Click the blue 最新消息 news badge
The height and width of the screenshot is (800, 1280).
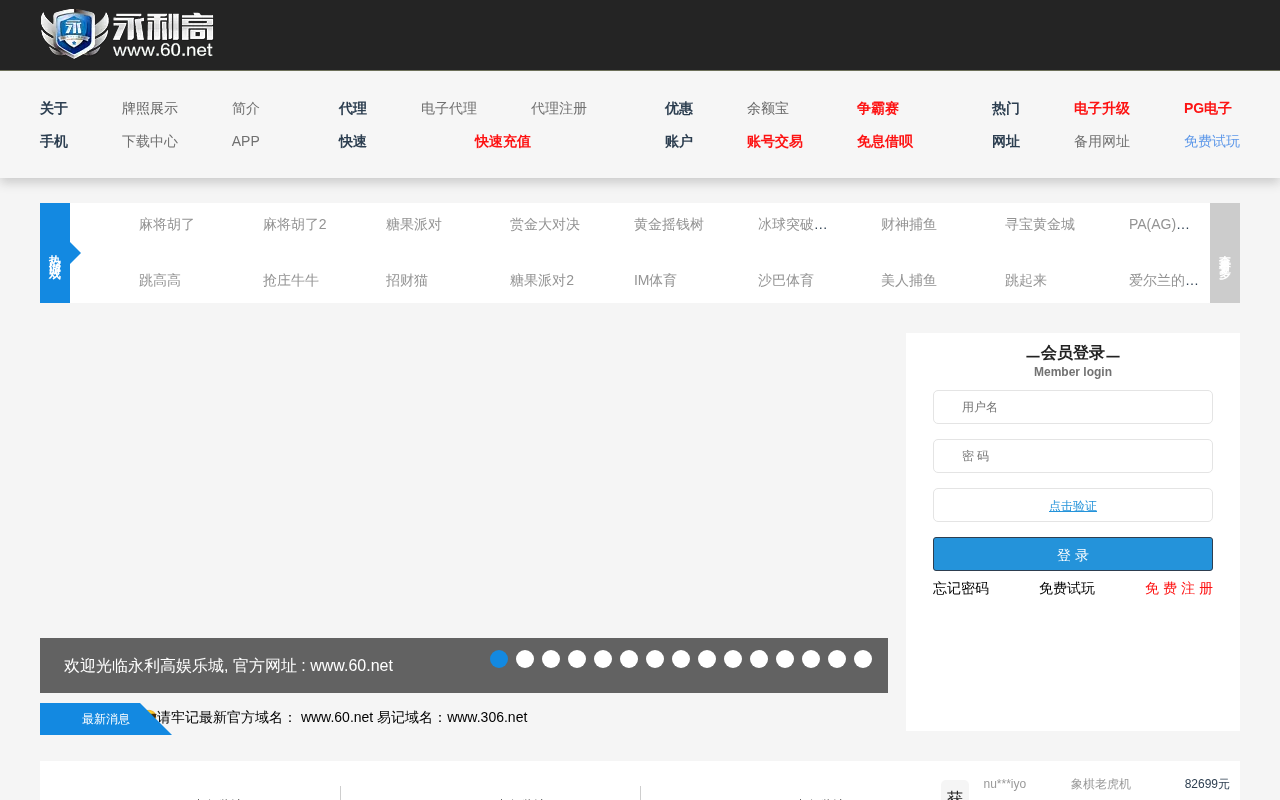105,719
